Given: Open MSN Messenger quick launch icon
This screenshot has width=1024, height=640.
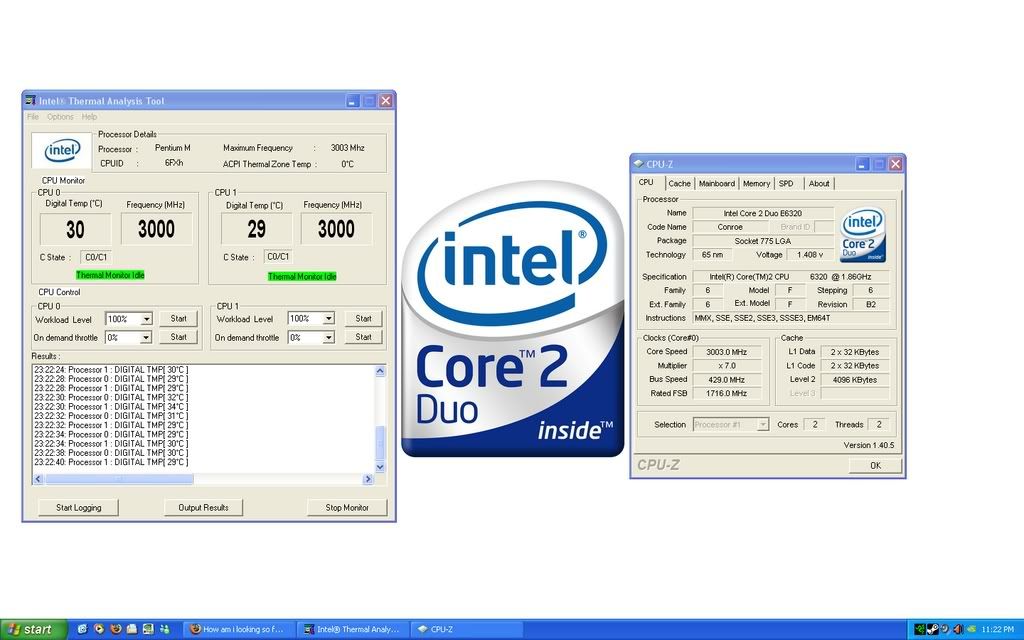Looking at the screenshot, I should tap(165, 629).
